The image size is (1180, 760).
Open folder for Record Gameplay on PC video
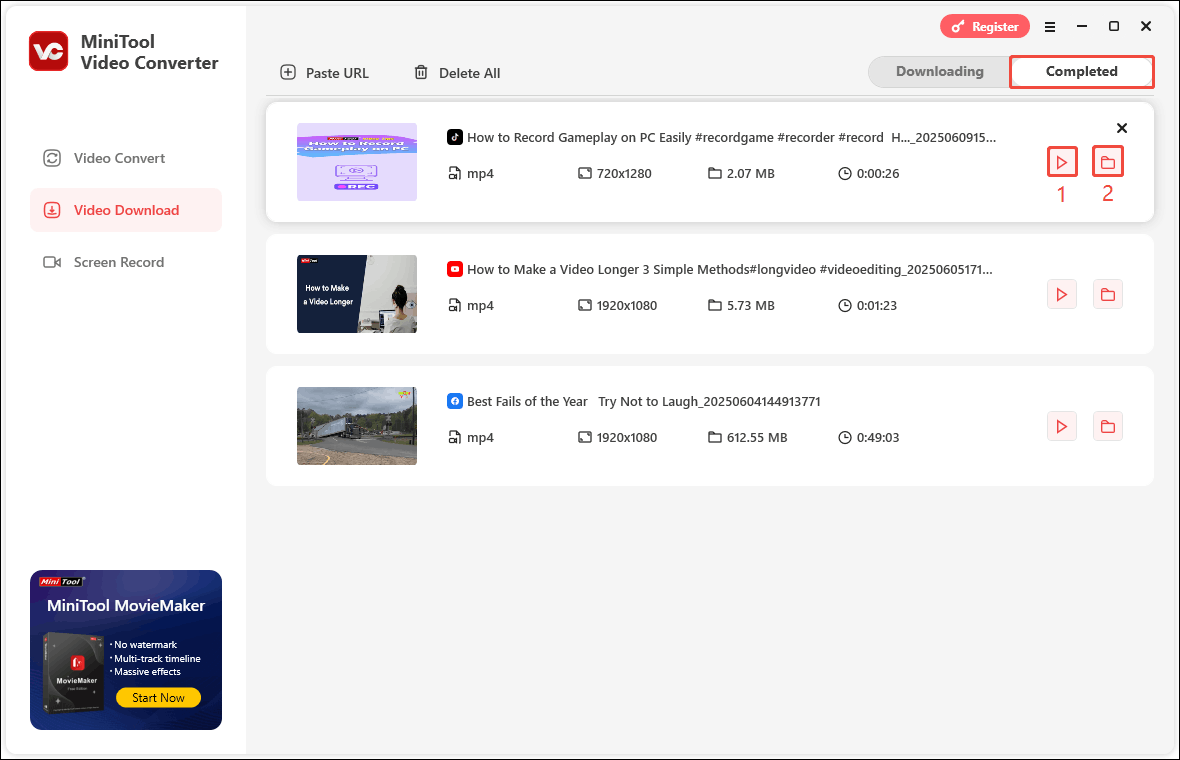click(x=1108, y=162)
